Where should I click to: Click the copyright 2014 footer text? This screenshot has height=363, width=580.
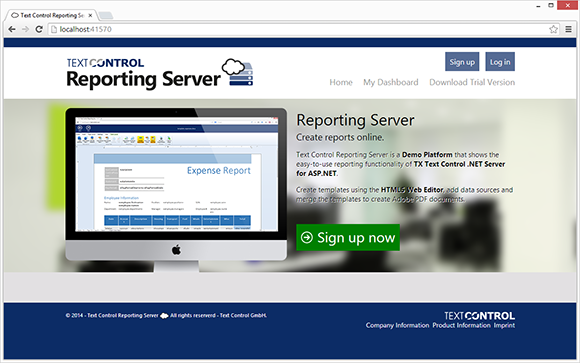166,316
